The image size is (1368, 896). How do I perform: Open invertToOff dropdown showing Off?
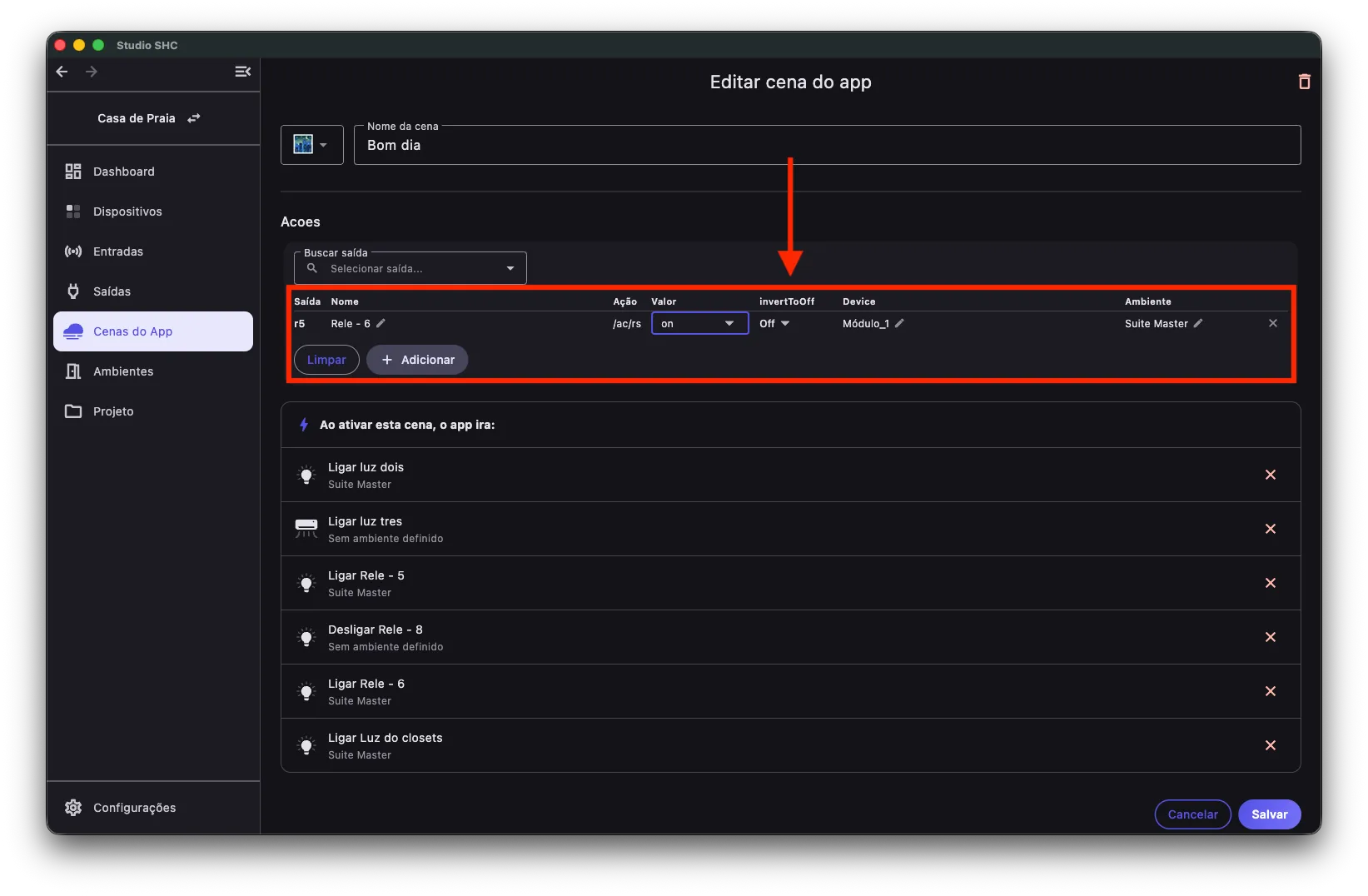coord(774,323)
